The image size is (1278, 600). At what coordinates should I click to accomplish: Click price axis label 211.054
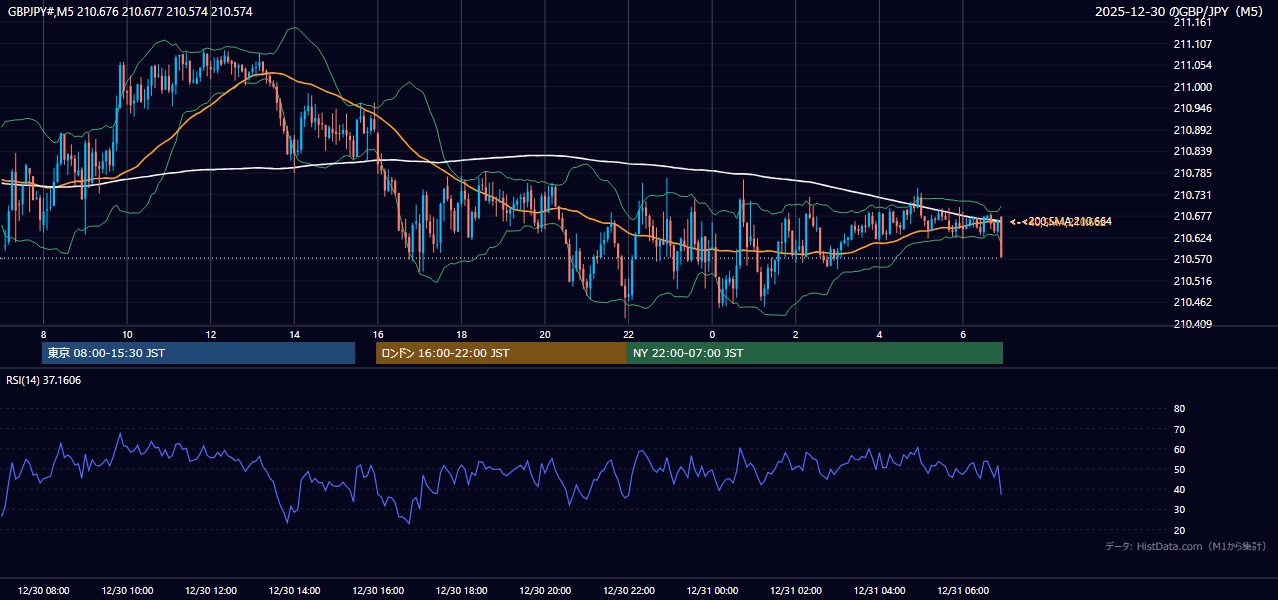[1192, 65]
